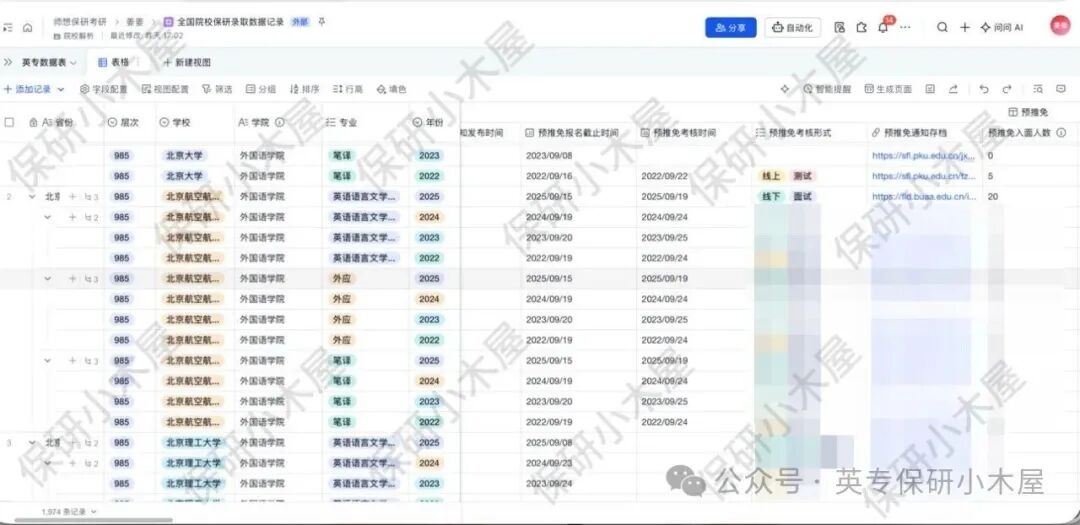Collapse the 笔译 2025 北京航空 sub-group chevron
1080x525 pixels.
(48, 360)
